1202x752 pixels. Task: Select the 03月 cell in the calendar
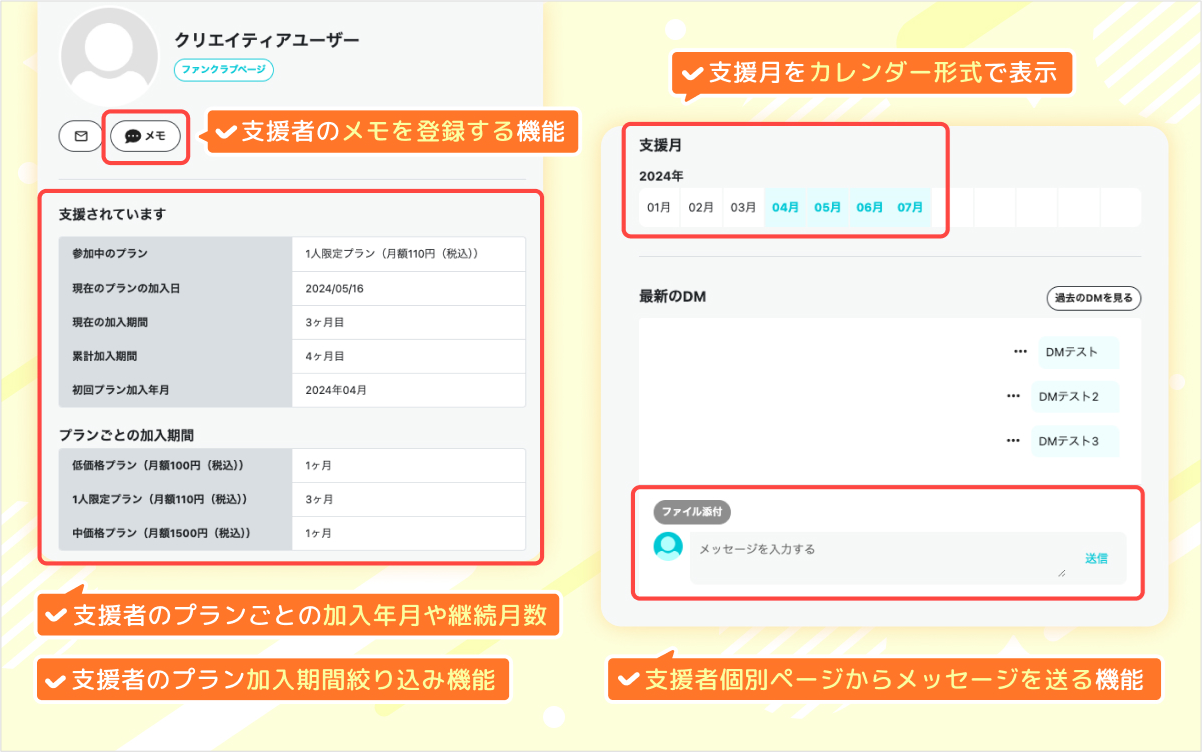(x=743, y=207)
